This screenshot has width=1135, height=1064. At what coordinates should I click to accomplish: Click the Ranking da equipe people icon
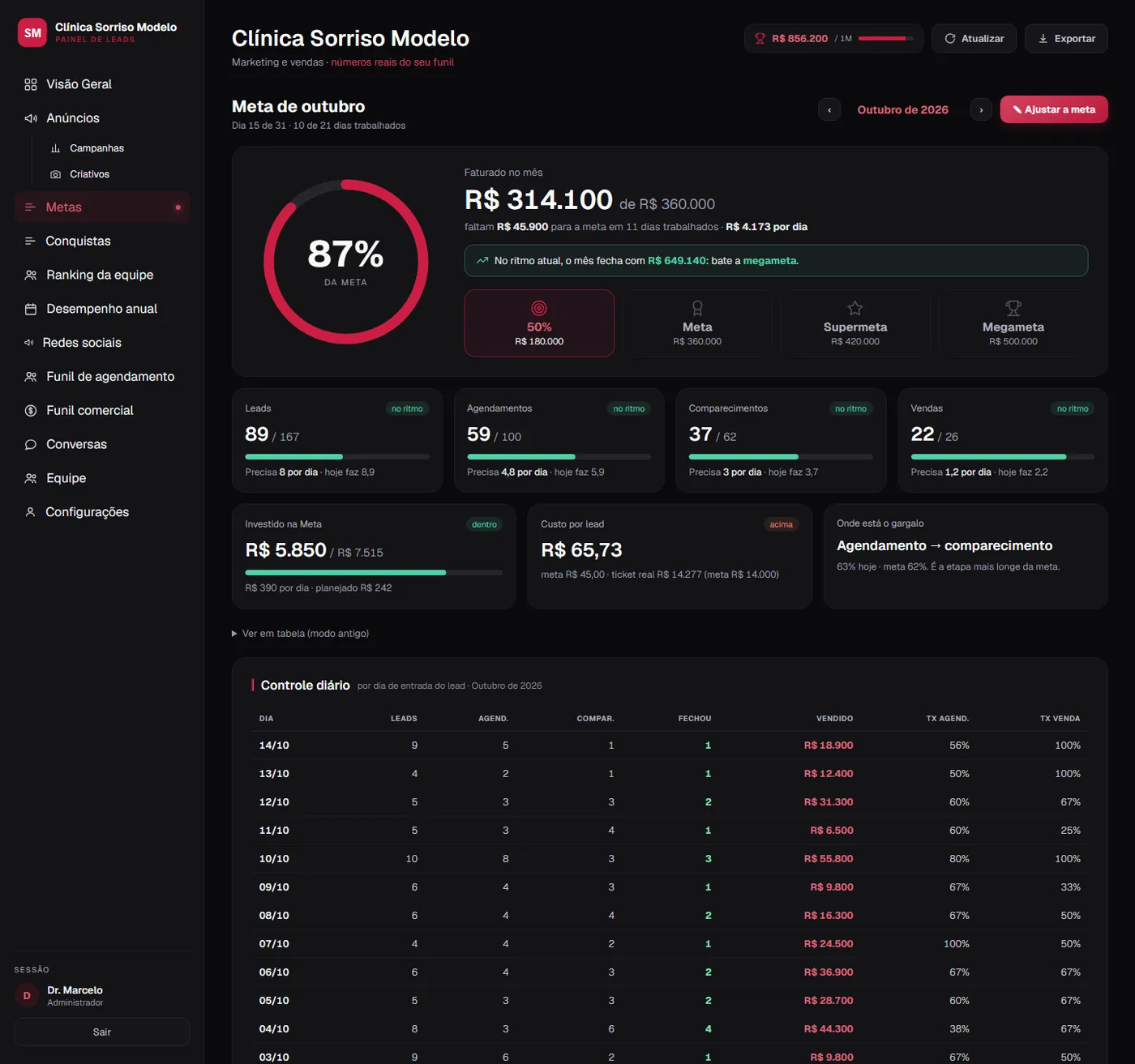[31, 276]
